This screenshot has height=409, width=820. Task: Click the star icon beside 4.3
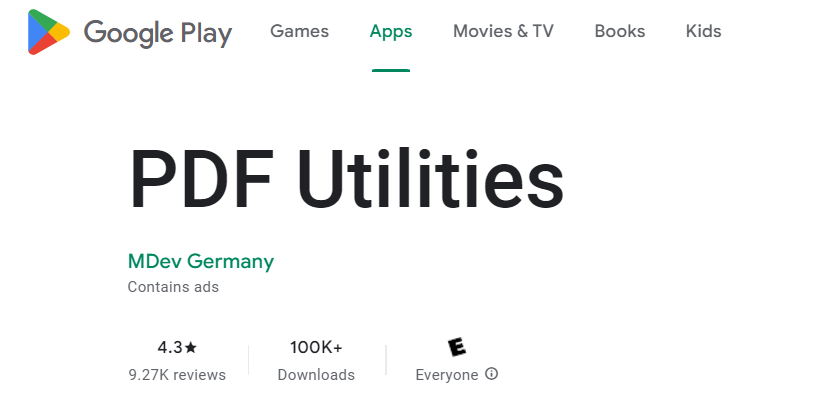click(x=191, y=348)
